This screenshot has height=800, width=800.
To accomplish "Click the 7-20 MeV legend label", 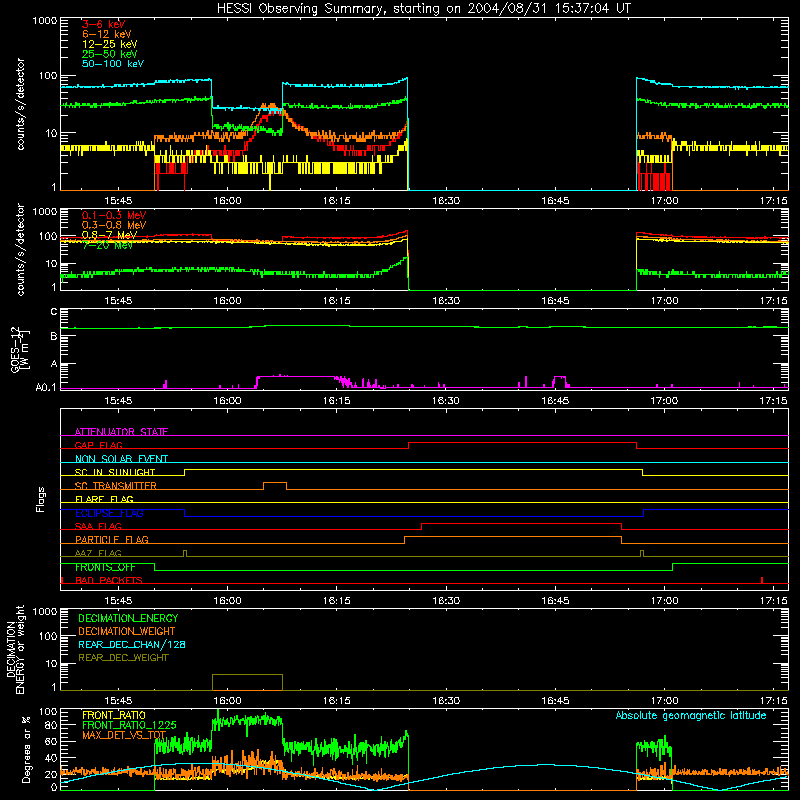I will 108,245.
